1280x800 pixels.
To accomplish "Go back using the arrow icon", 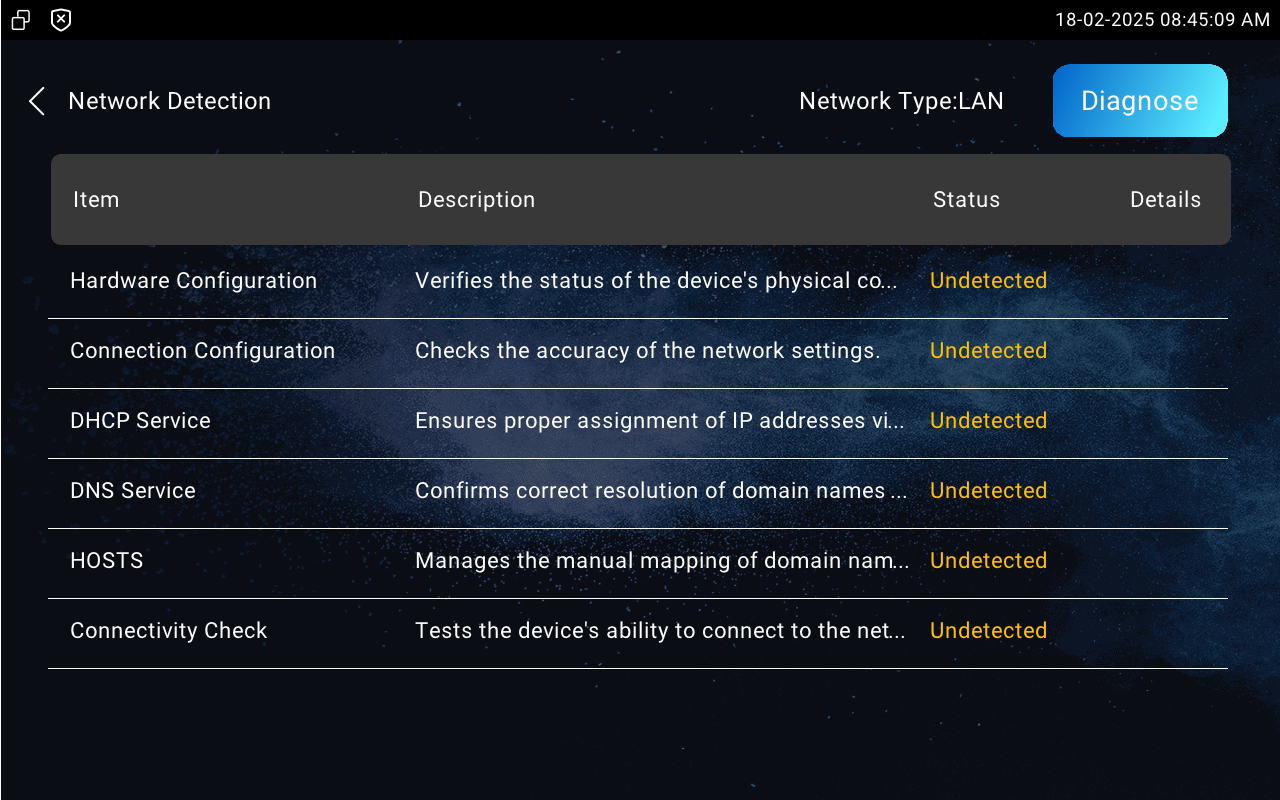I will click(37, 101).
